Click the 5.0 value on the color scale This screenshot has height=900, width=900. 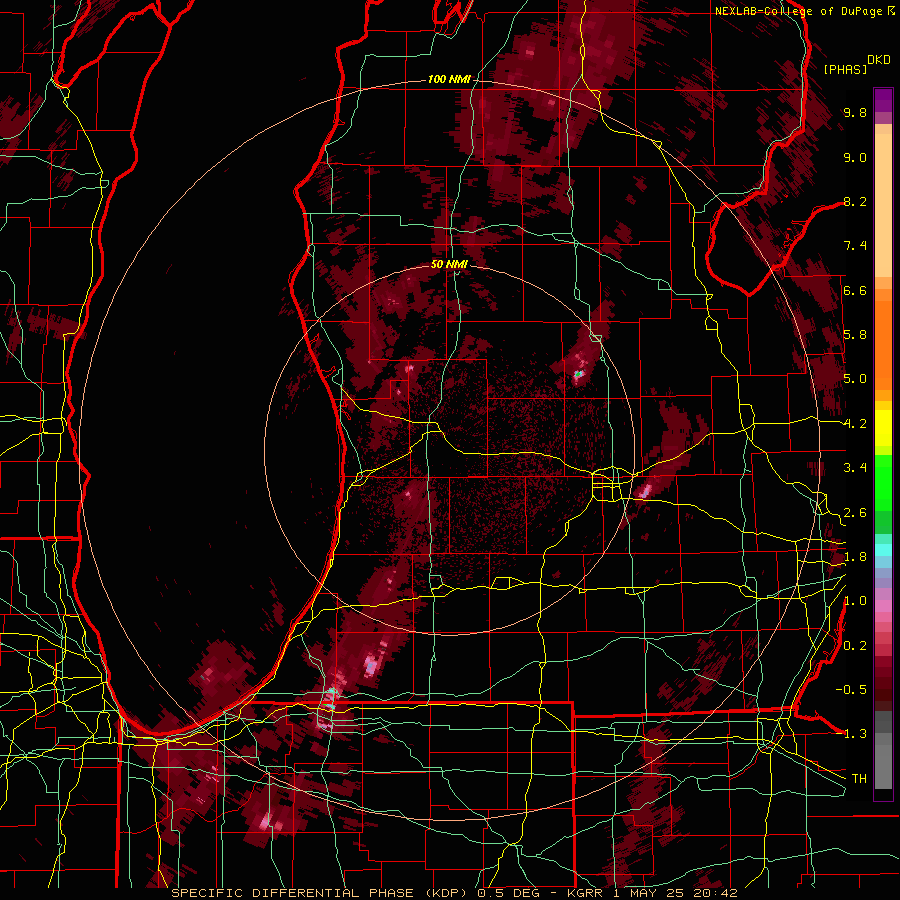[855, 379]
